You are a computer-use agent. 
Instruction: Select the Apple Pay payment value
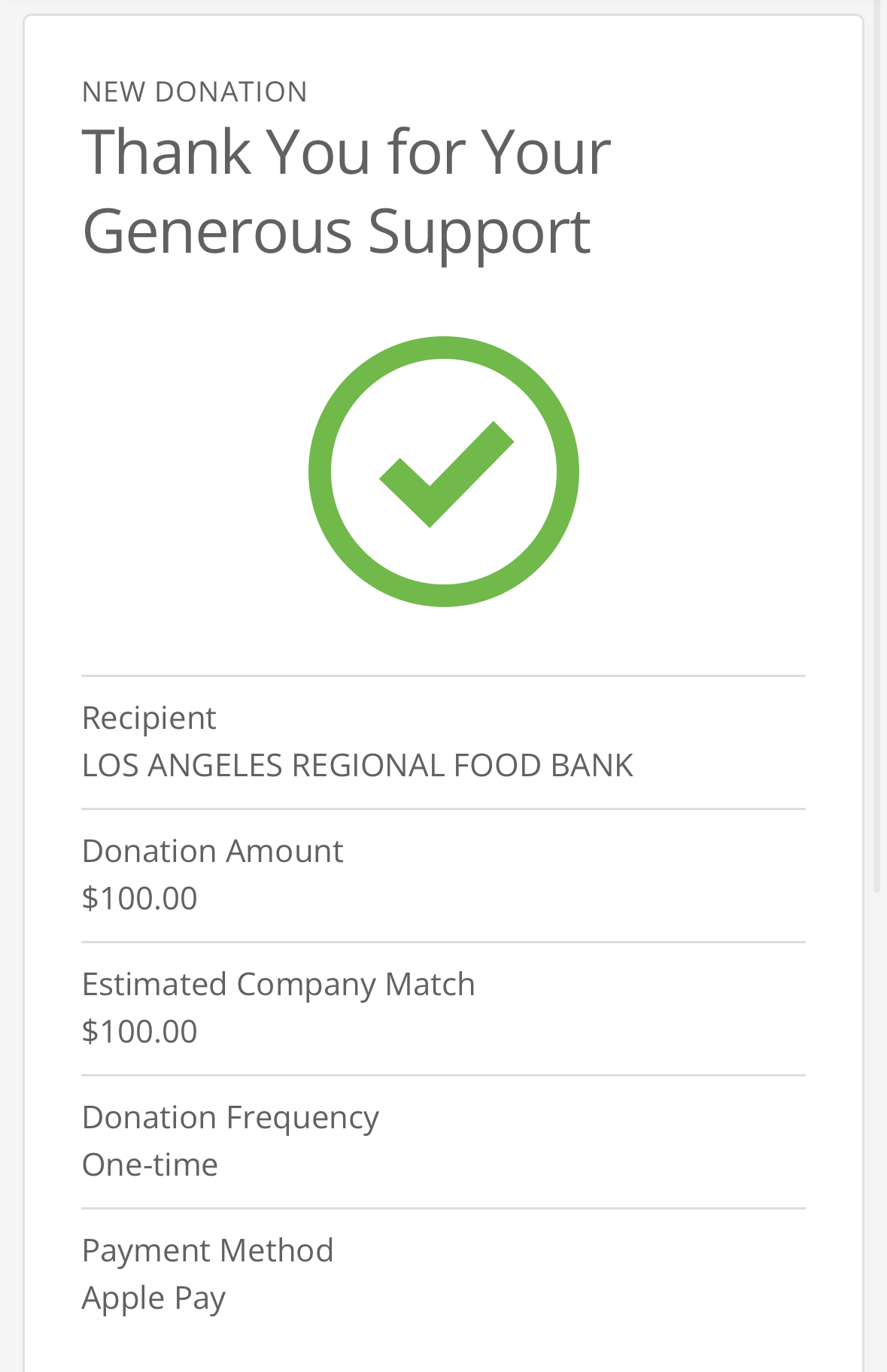point(153,1299)
